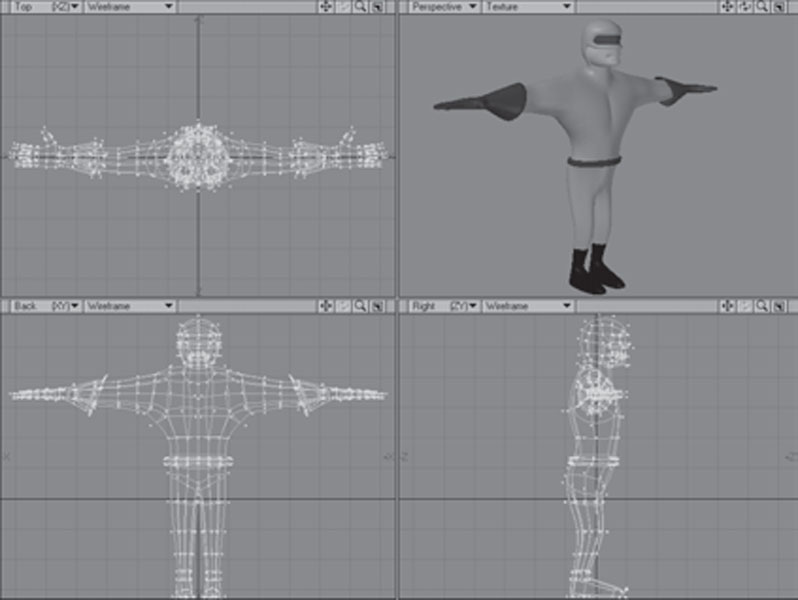Image resolution: width=798 pixels, height=600 pixels.
Task: Click the shaded character's head in the Perspective view
Action: pyautogui.click(x=602, y=44)
